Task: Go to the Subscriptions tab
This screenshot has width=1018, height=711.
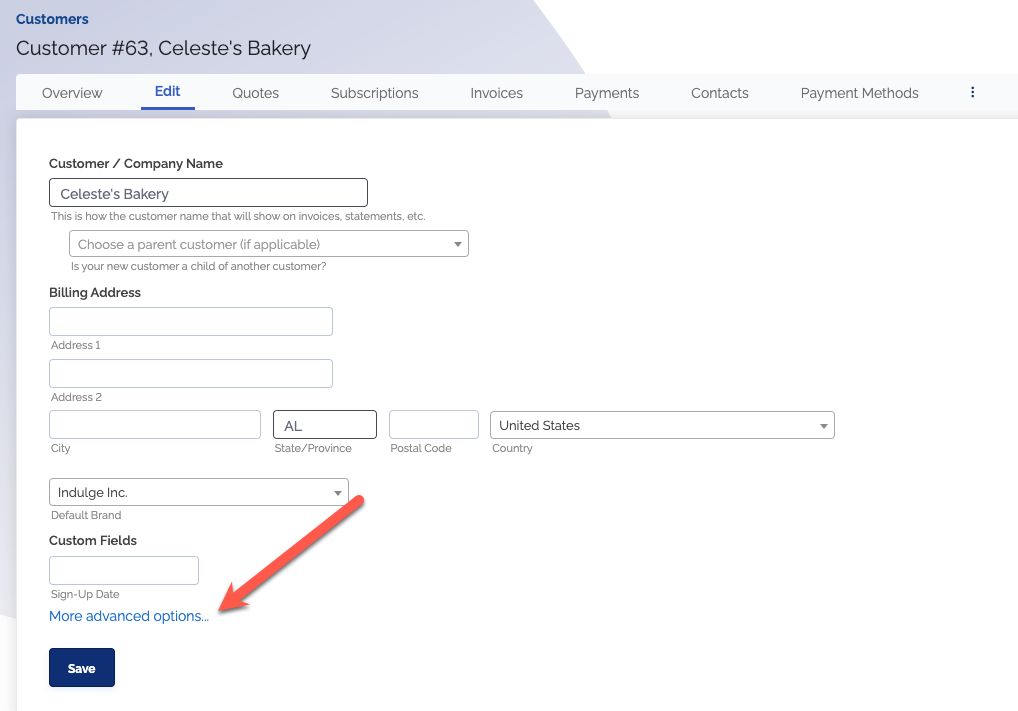Action: [374, 93]
